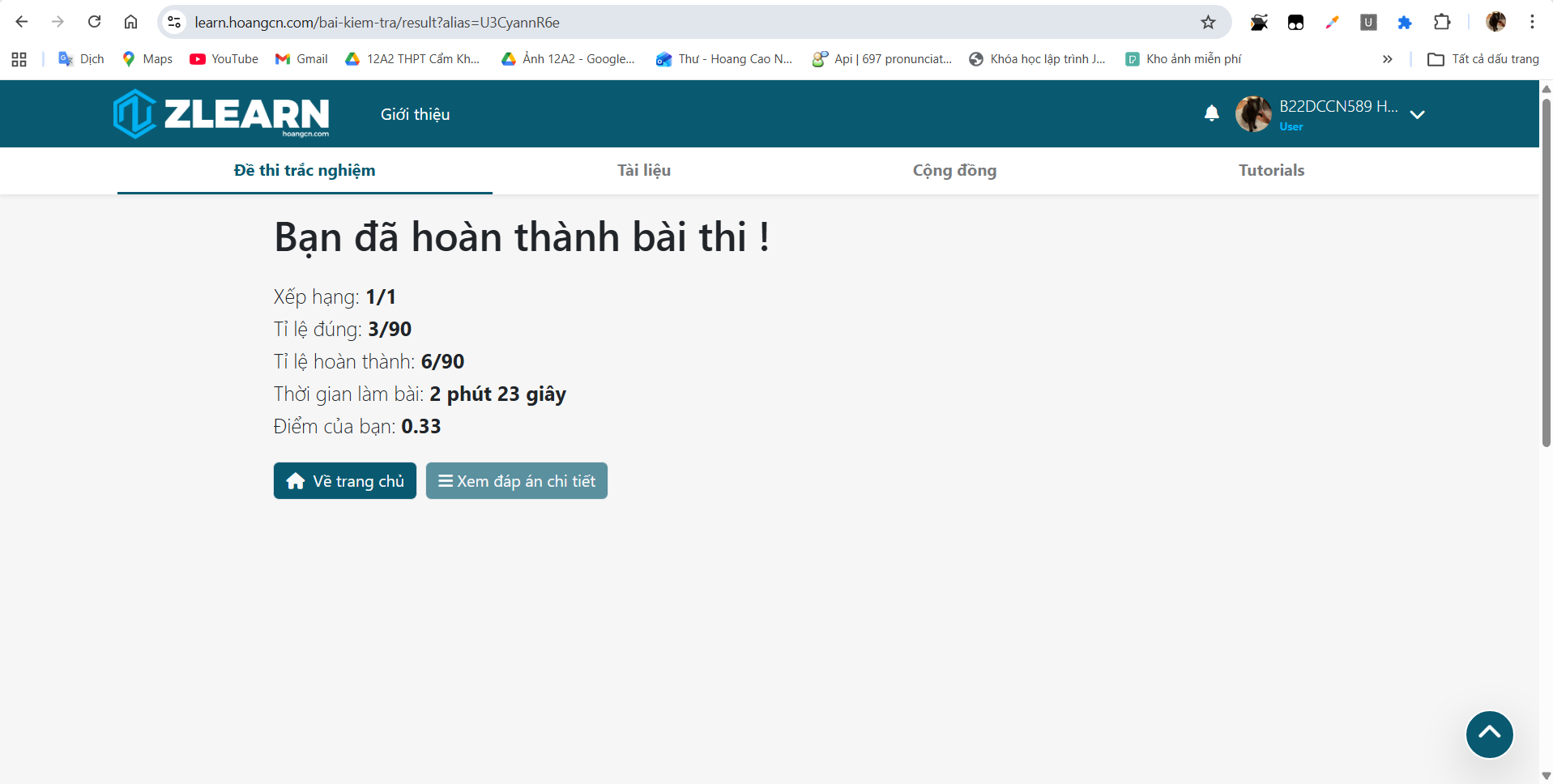1553x784 pixels.
Task: Click the ZLEARN logo
Action: (221, 114)
